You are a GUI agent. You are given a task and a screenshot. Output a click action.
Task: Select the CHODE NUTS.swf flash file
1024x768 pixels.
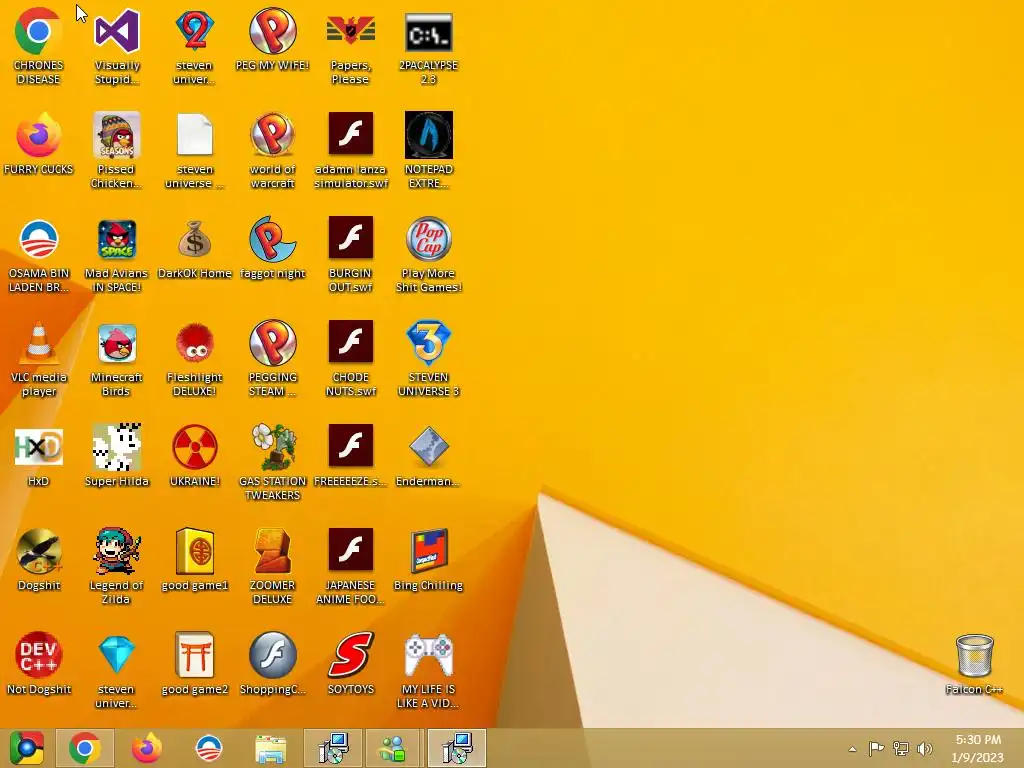(x=351, y=359)
